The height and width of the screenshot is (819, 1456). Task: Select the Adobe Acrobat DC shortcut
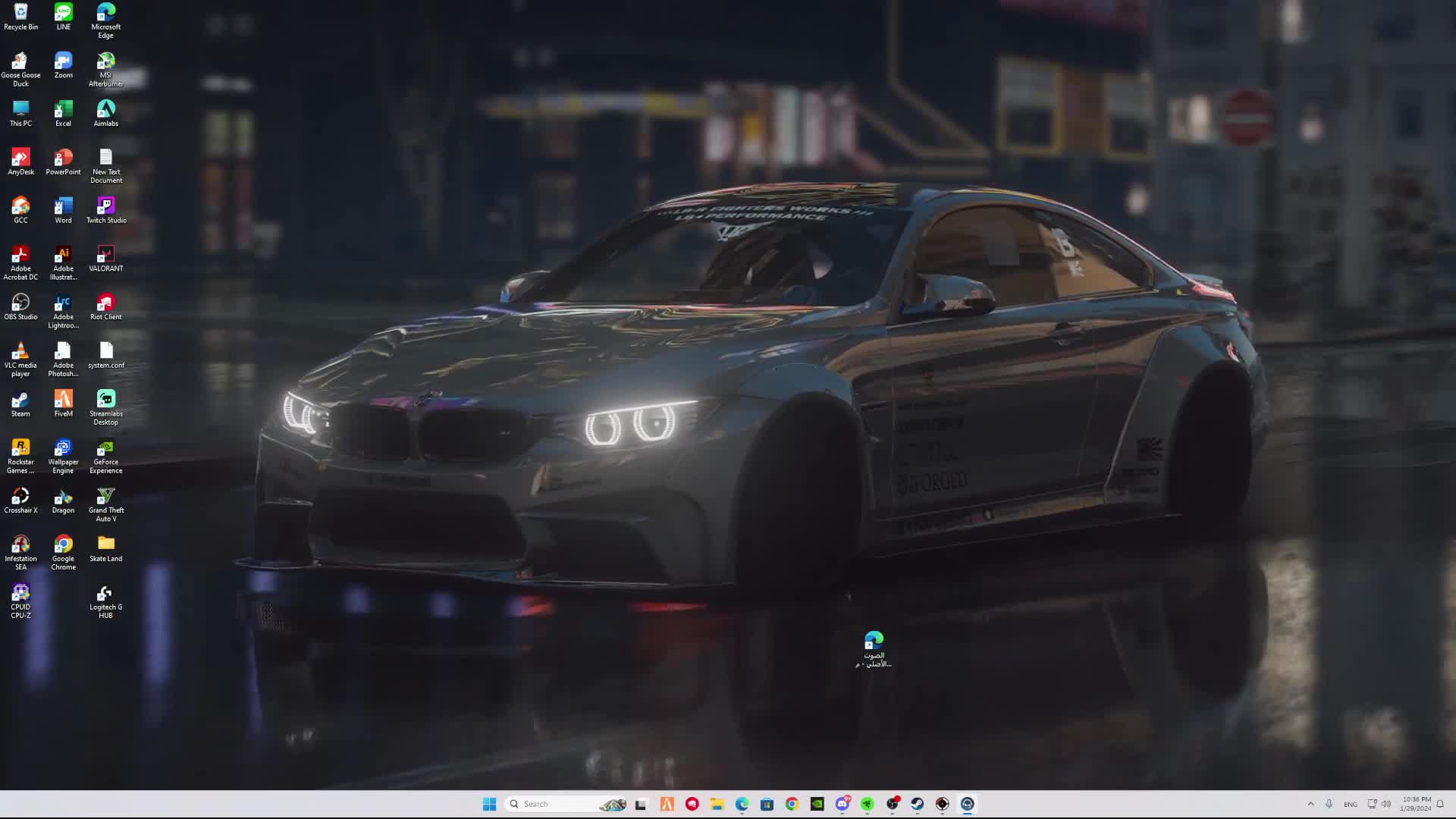[x=20, y=263]
